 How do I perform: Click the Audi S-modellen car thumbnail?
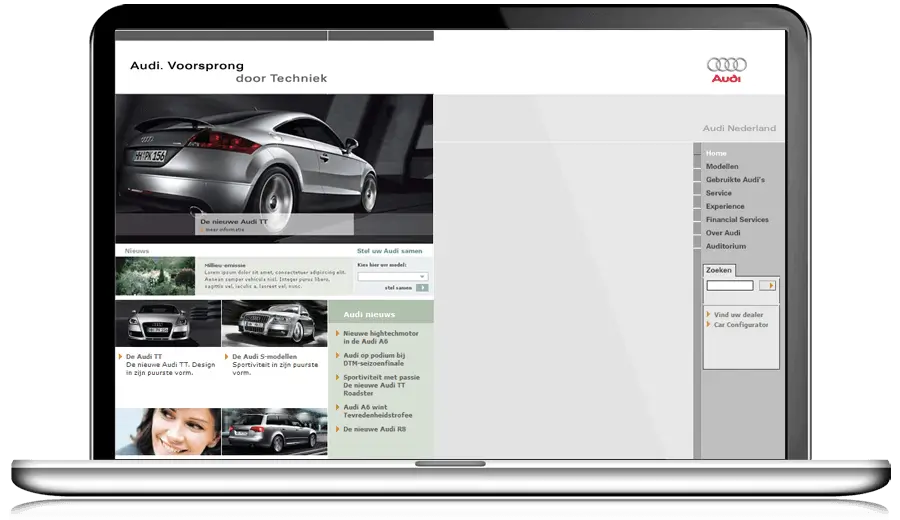[274, 323]
